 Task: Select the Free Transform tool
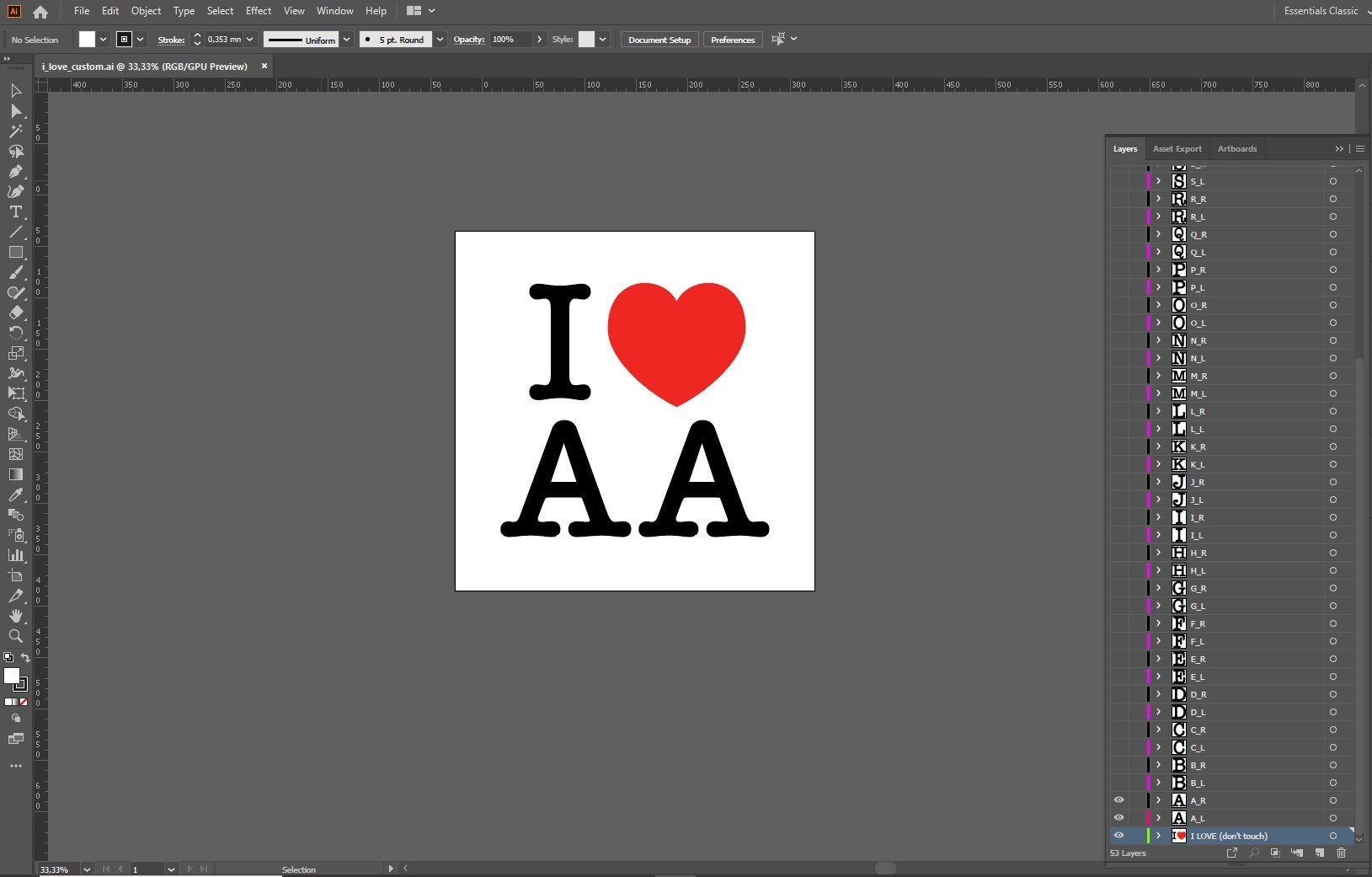tap(15, 393)
